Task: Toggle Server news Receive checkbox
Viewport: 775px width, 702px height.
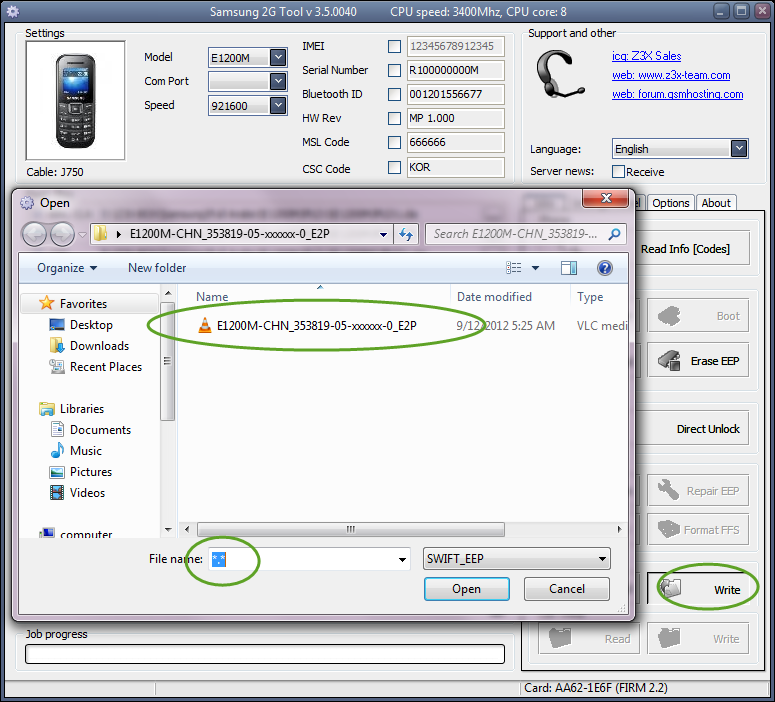Action: click(618, 172)
